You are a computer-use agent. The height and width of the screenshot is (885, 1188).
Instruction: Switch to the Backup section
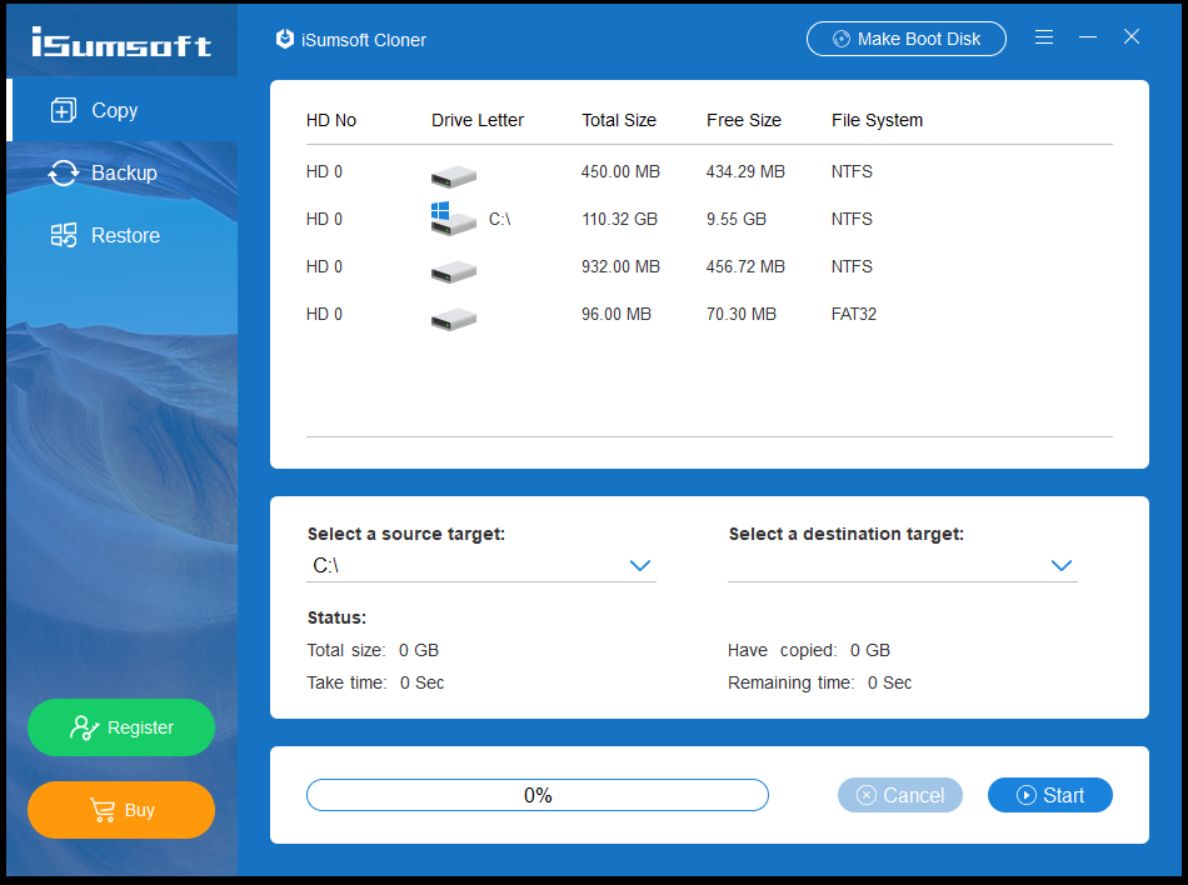(120, 172)
